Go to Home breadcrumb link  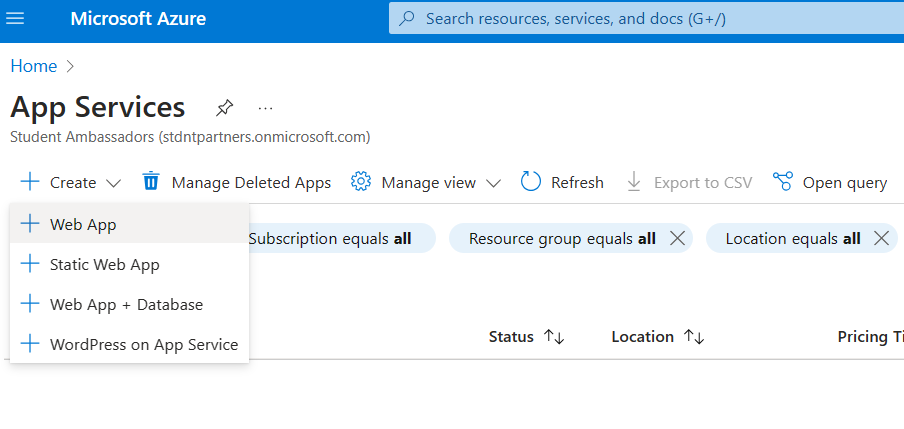[33, 66]
